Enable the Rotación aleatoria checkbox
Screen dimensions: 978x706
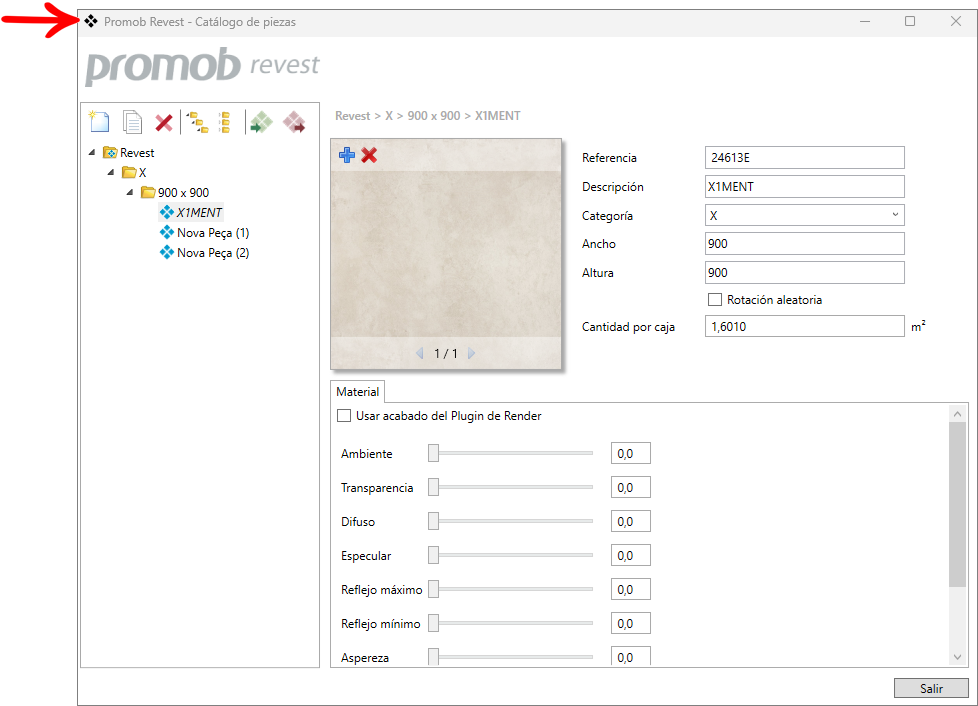[x=715, y=299]
